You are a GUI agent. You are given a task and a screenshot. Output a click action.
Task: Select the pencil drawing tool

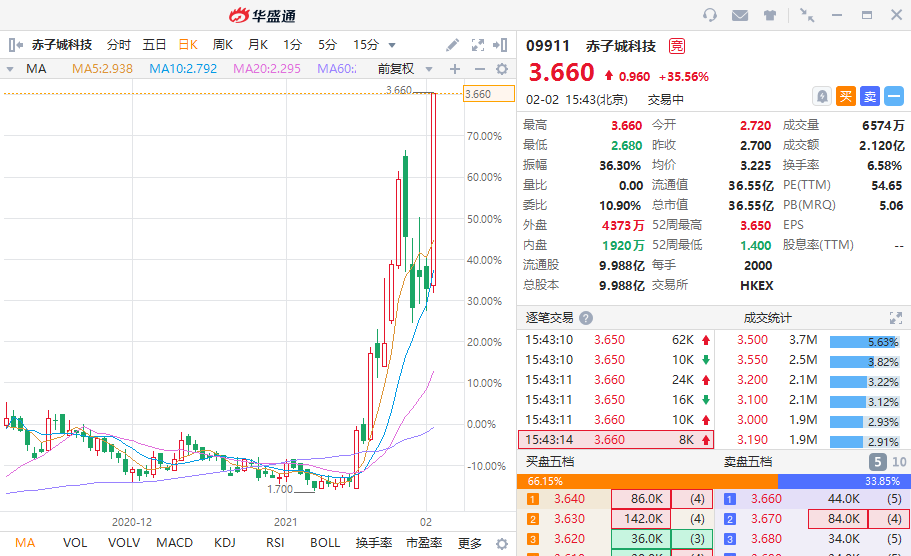tap(452, 45)
